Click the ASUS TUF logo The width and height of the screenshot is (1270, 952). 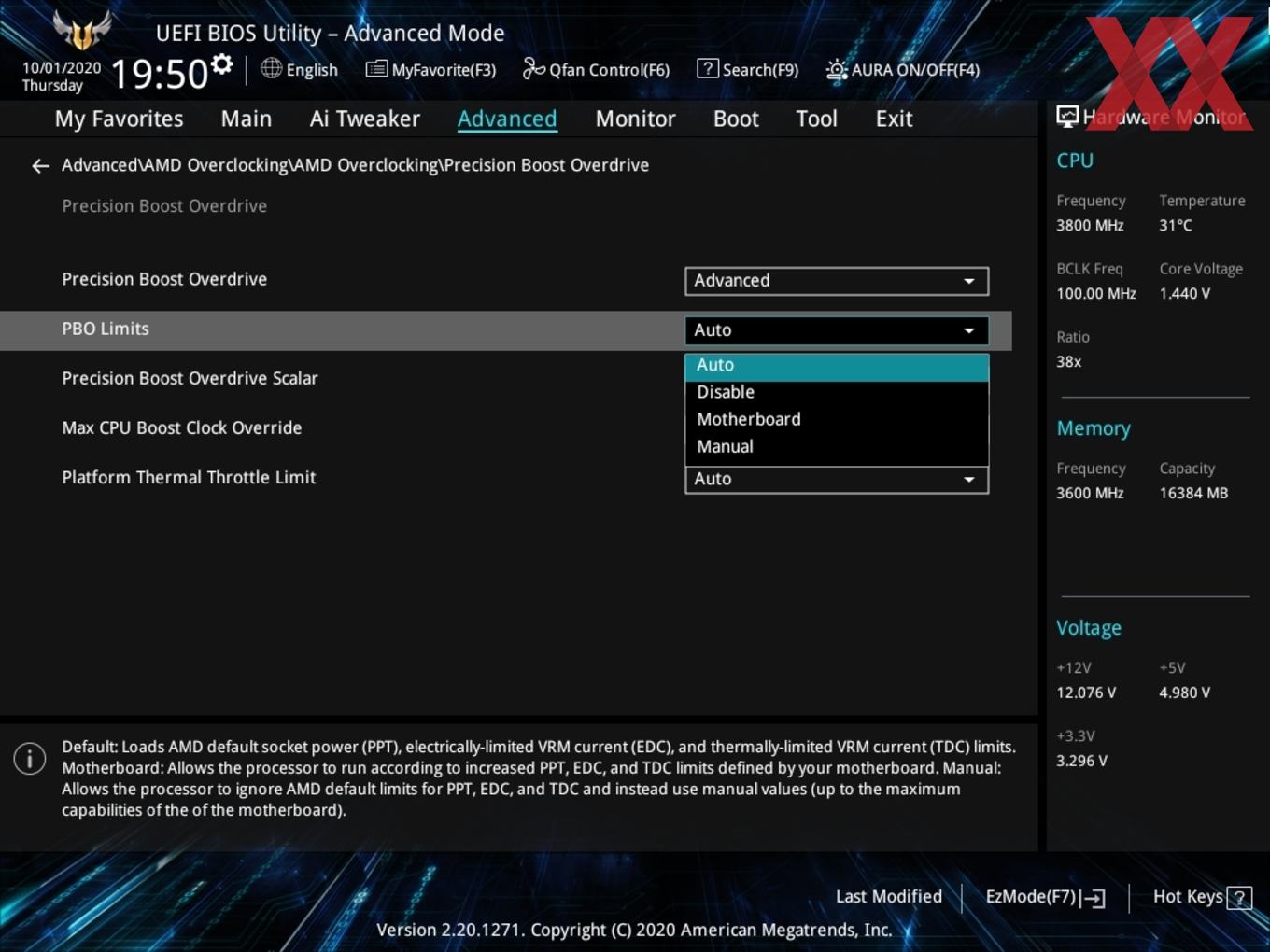coord(82,31)
